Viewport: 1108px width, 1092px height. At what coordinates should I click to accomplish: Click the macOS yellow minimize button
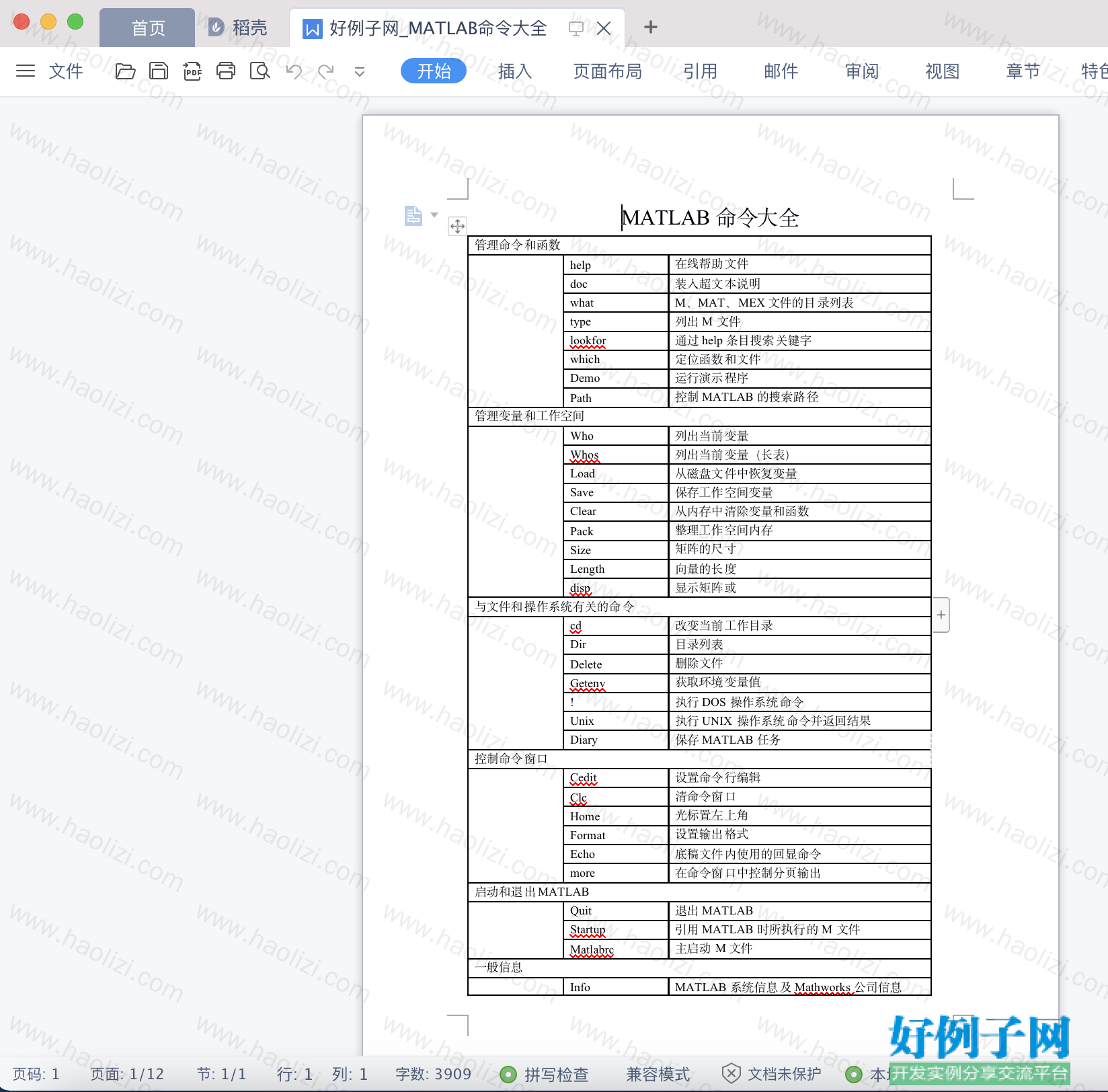[48, 22]
